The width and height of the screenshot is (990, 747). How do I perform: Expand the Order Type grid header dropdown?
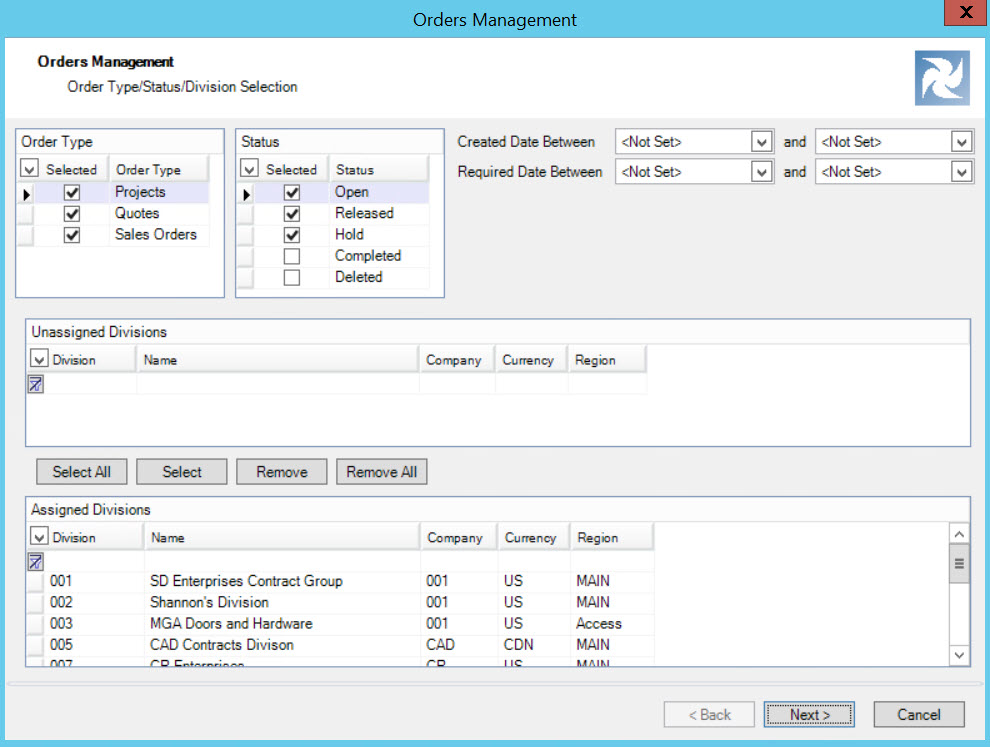click(29, 169)
